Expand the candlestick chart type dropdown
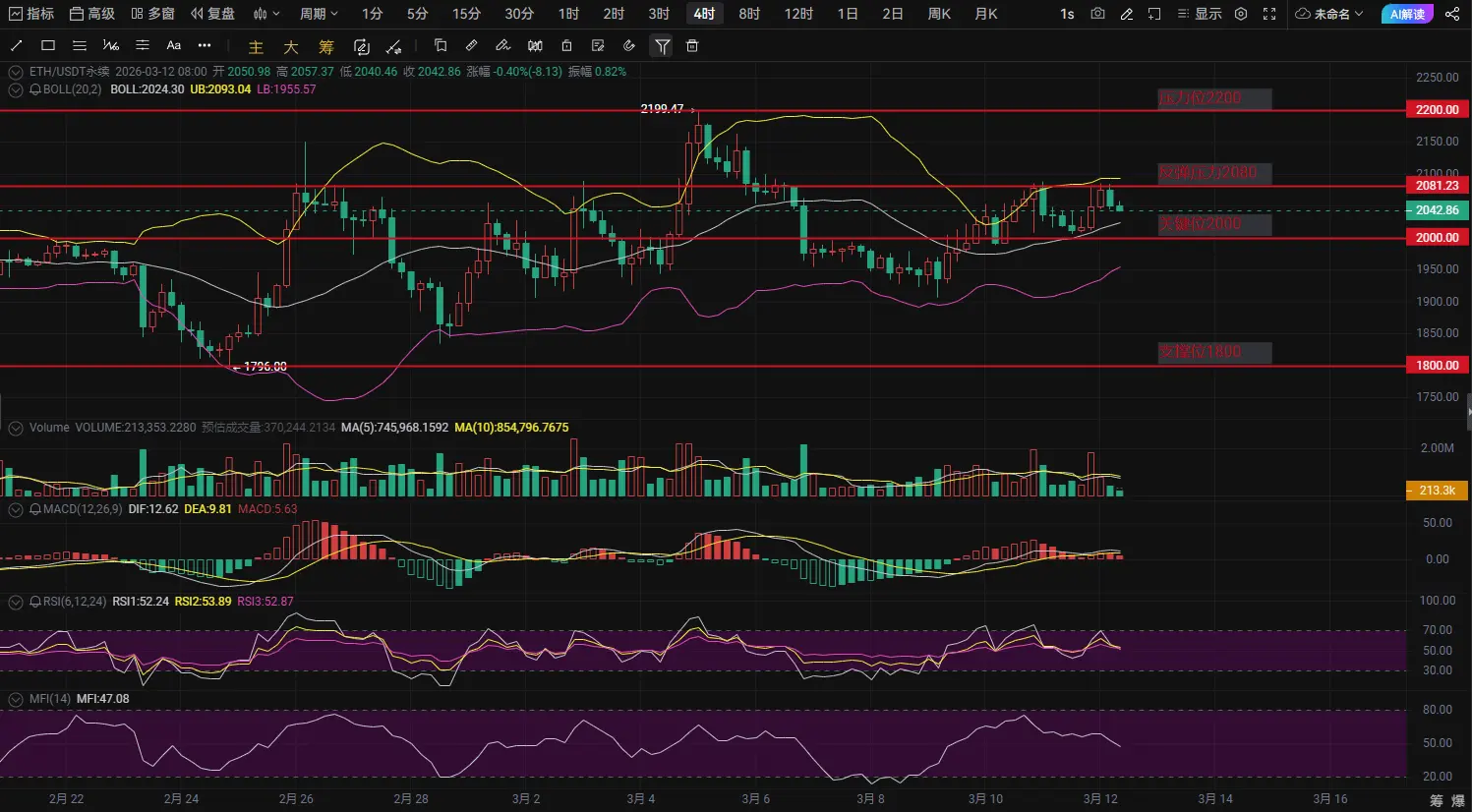This screenshot has width=1472, height=812. click(x=266, y=14)
